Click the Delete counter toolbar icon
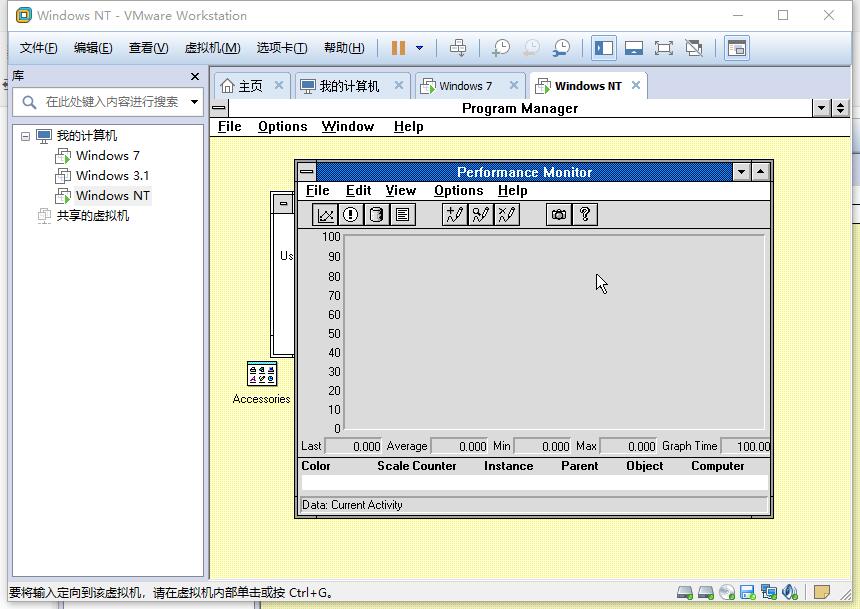 coord(507,215)
